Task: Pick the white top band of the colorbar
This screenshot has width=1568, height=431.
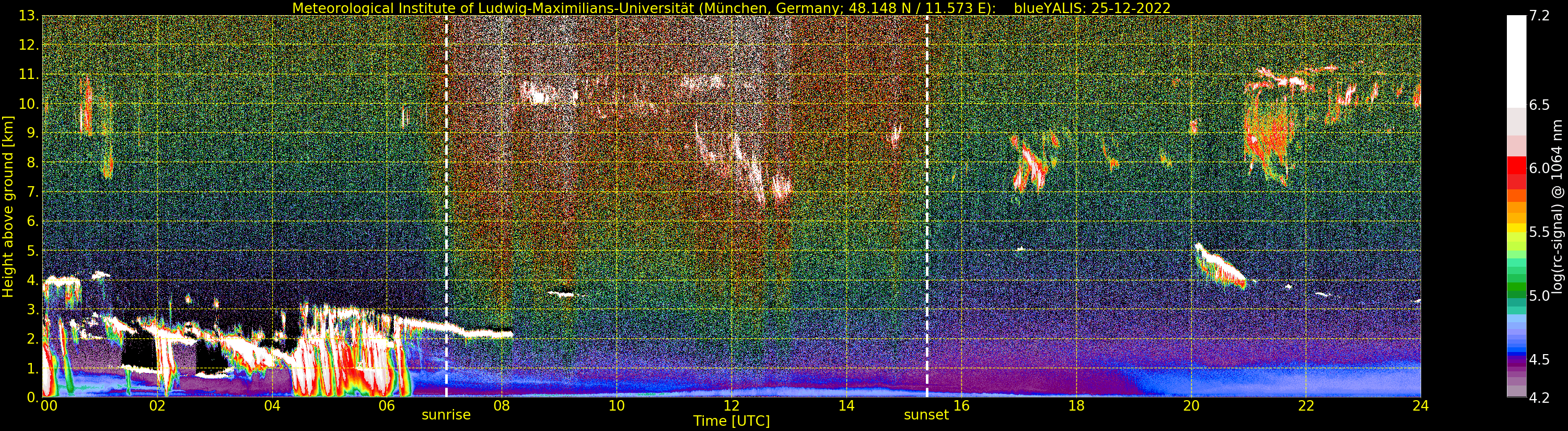Action: (x=1516, y=62)
